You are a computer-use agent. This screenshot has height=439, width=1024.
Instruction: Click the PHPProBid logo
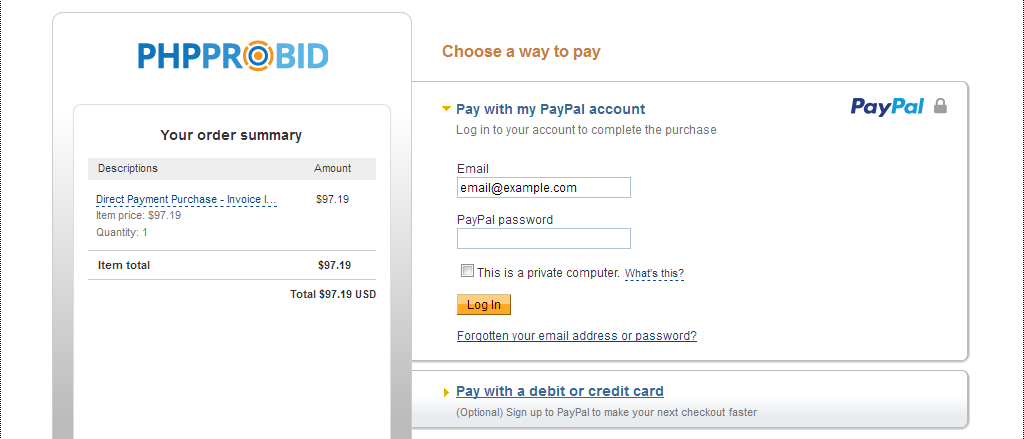click(x=232, y=56)
